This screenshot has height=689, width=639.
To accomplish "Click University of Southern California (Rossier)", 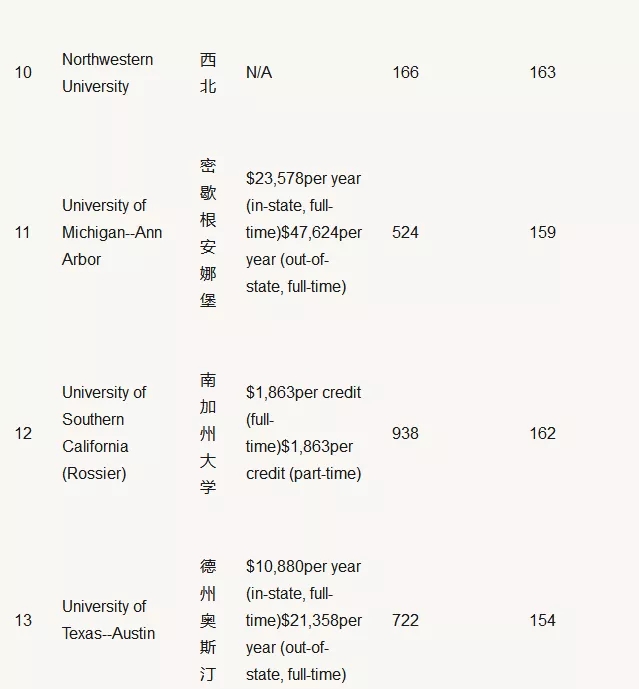I will 104,433.
